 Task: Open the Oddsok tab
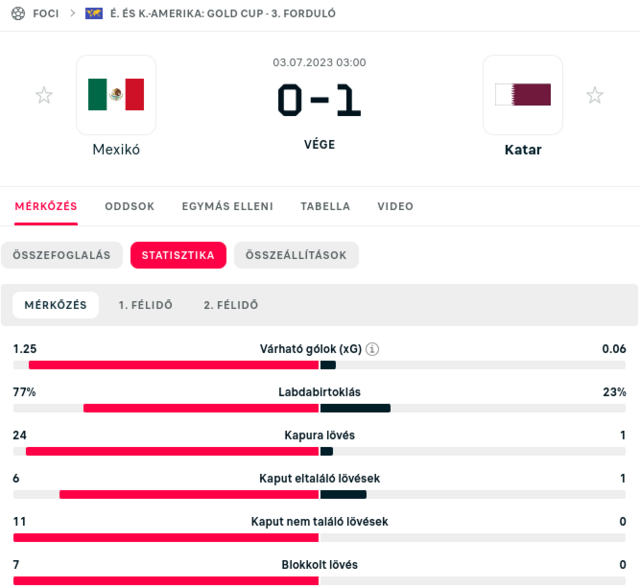pos(129,206)
